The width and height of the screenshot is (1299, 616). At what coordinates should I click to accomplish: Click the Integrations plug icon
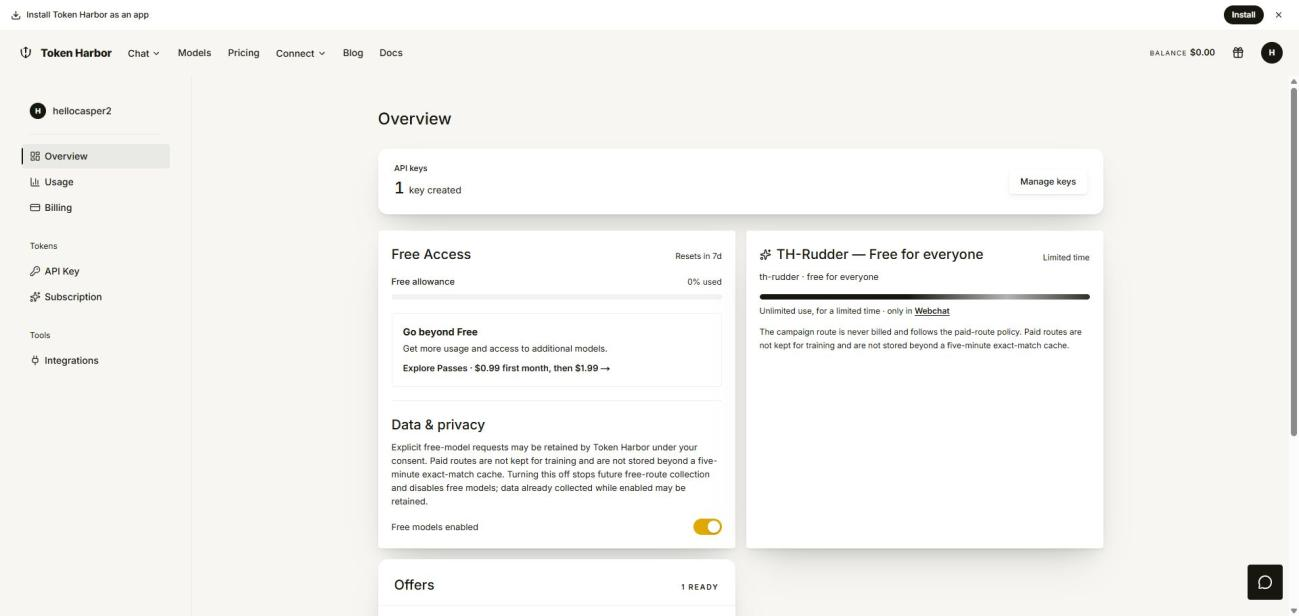tap(35, 360)
